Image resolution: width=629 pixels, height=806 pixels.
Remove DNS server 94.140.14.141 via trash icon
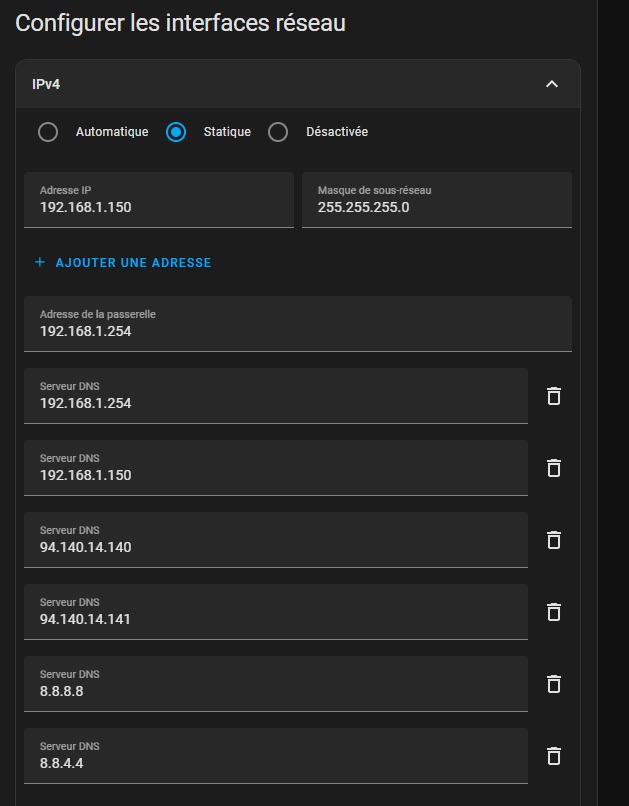tap(553, 612)
